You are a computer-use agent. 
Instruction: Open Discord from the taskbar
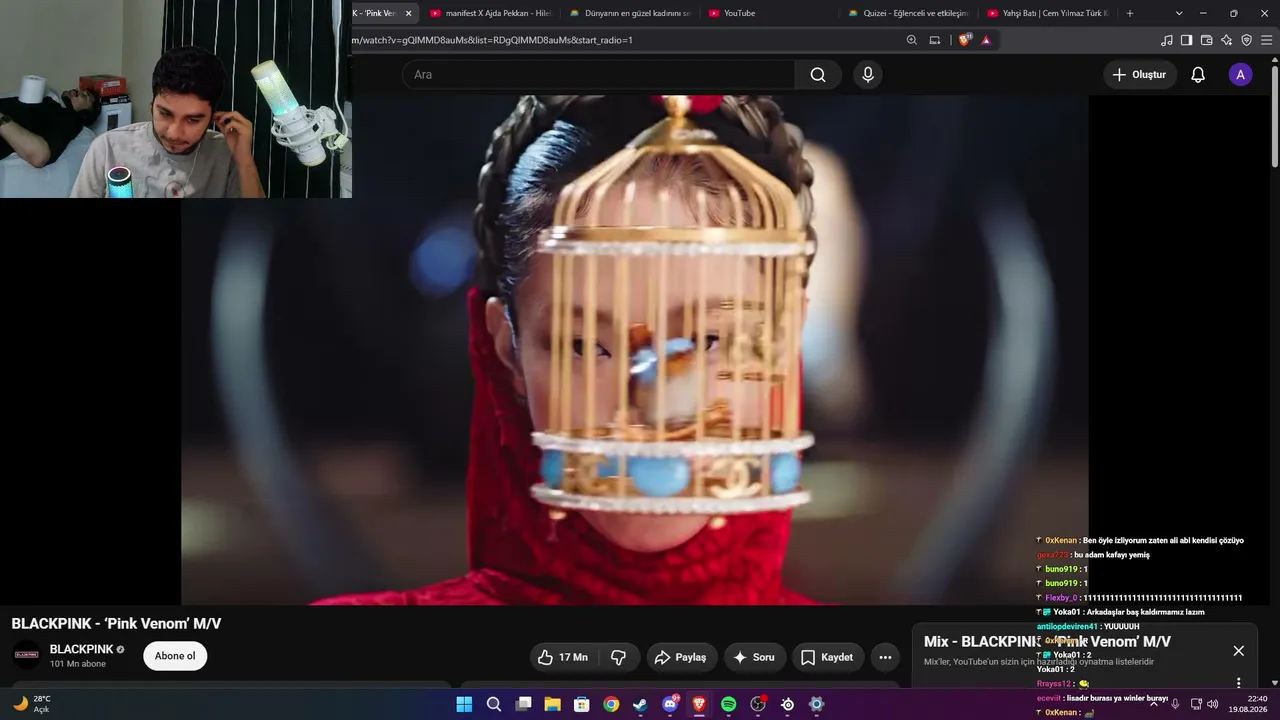pos(670,704)
